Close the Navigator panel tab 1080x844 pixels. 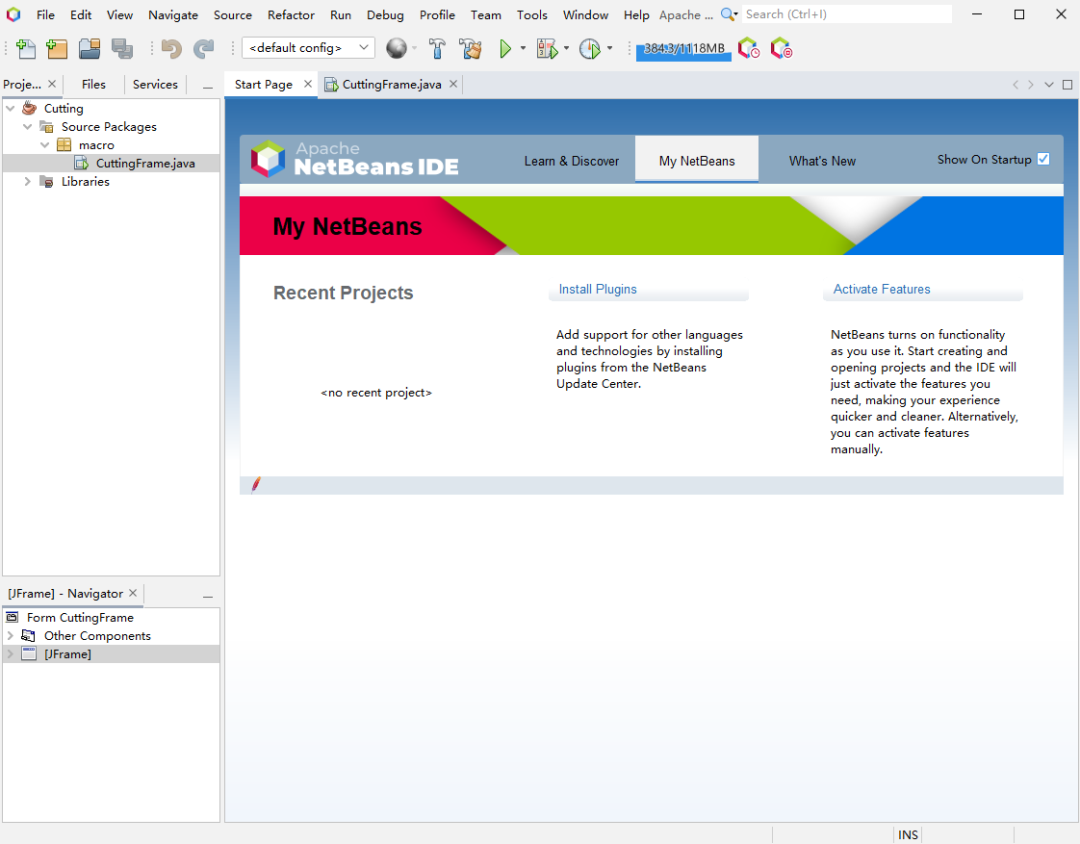tap(133, 593)
